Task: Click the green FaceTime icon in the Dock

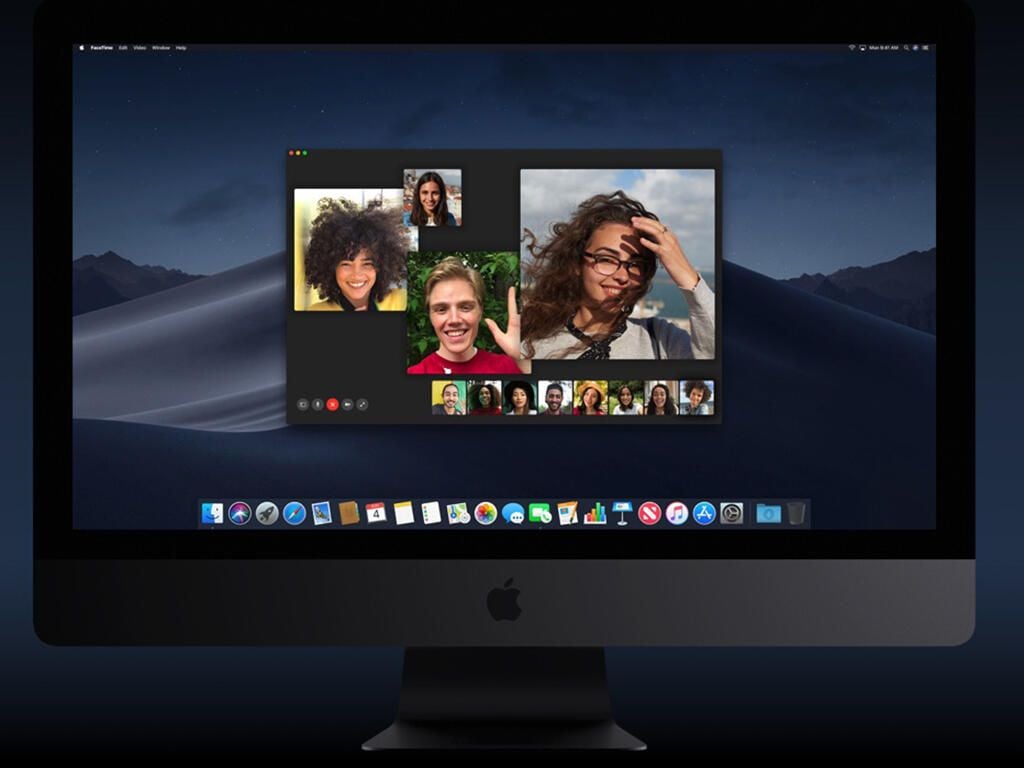Action: click(x=540, y=513)
